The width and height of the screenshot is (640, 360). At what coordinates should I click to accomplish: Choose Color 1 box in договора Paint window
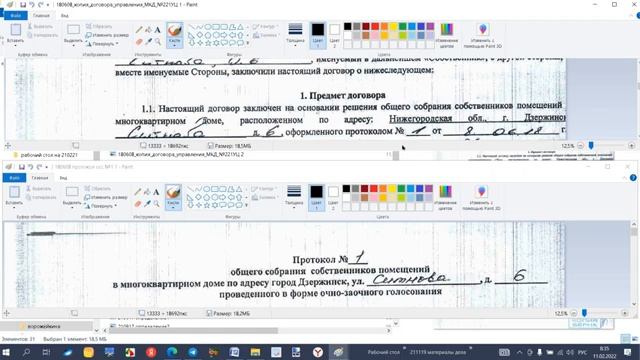[x=318, y=35]
